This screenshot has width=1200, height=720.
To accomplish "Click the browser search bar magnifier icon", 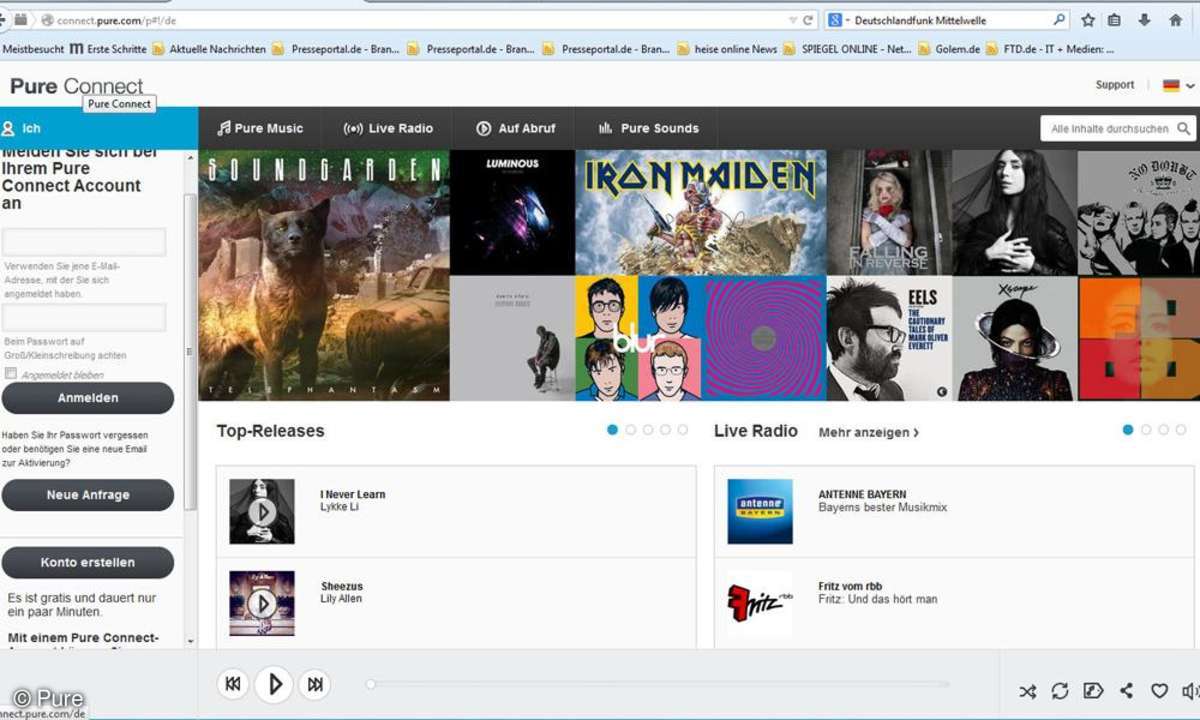I will pyautogui.click(x=1060, y=20).
